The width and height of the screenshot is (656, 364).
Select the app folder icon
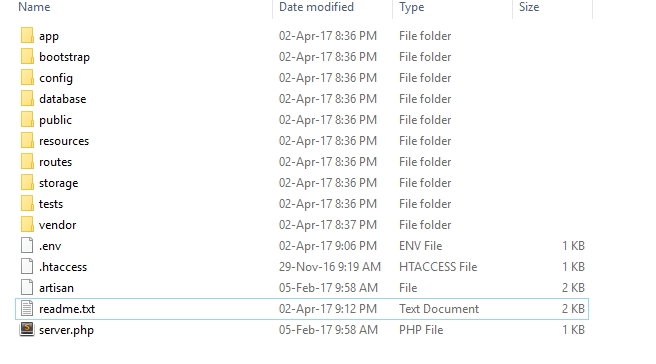coord(27,36)
